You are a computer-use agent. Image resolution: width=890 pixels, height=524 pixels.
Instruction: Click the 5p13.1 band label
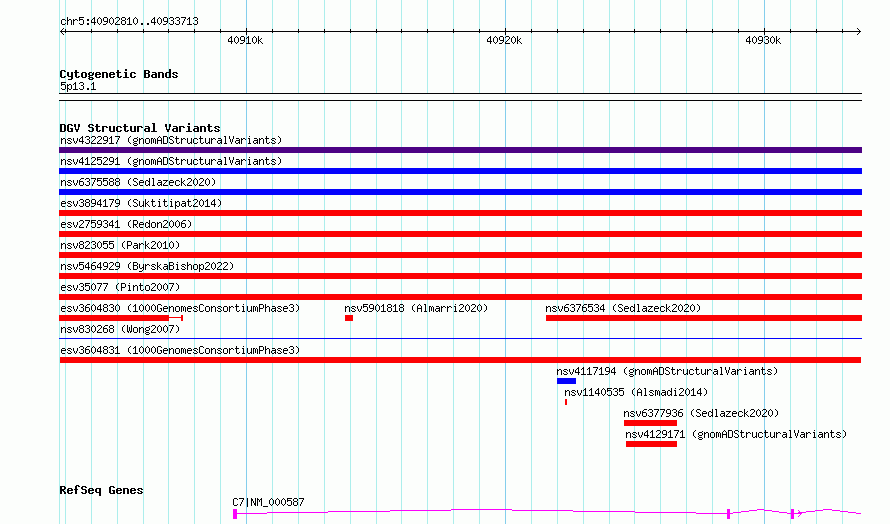click(x=78, y=86)
